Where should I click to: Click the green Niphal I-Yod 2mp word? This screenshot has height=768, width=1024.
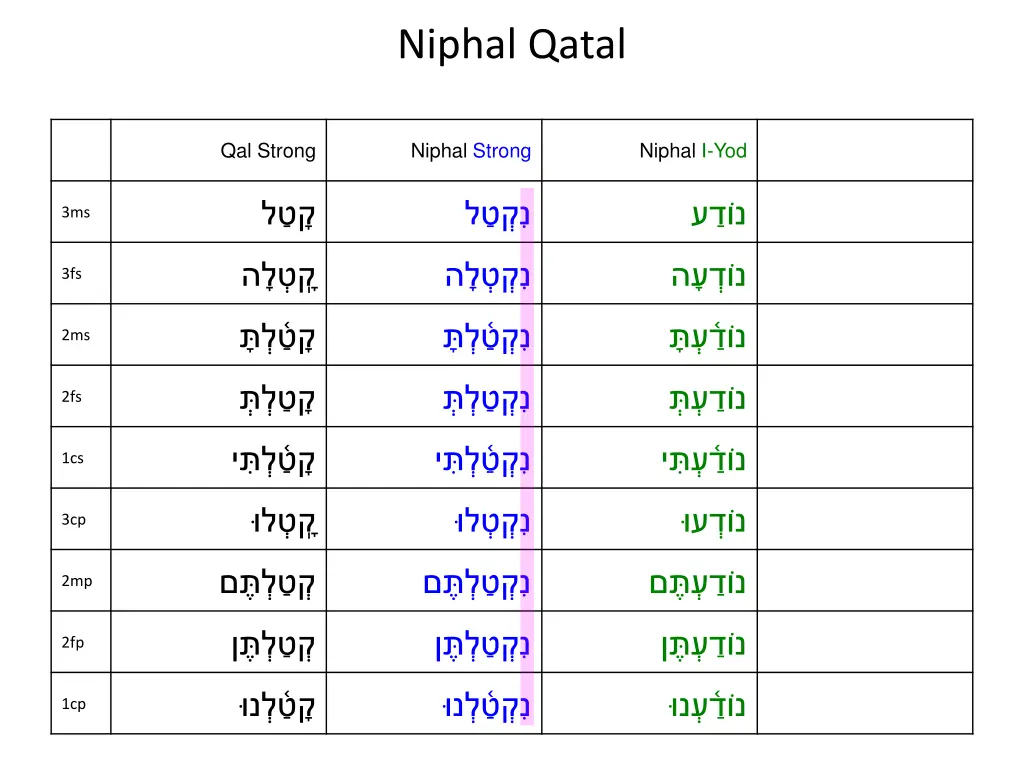click(x=697, y=583)
